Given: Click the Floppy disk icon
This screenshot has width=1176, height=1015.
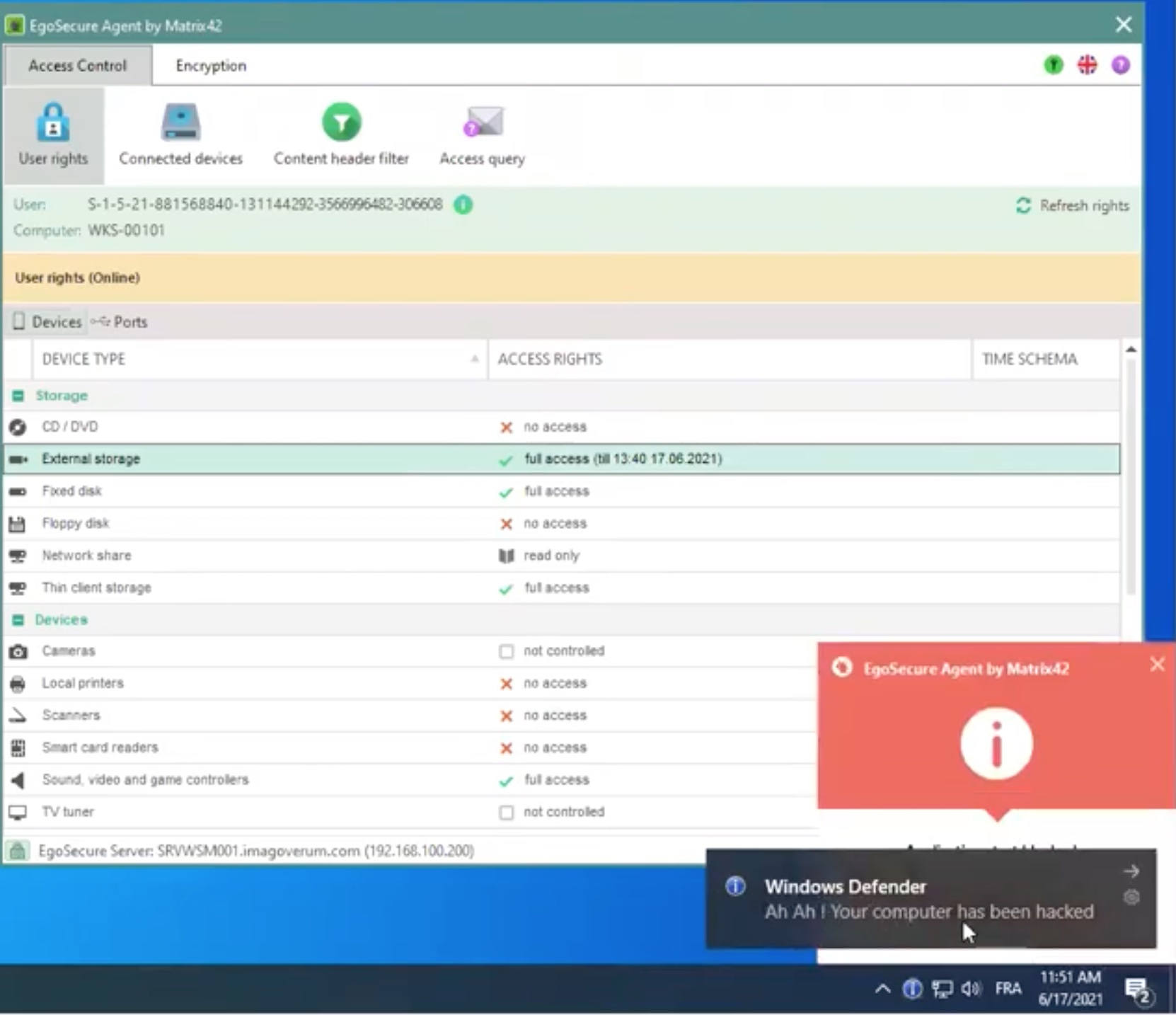Looking at the screenshot, I should (18, 524).
